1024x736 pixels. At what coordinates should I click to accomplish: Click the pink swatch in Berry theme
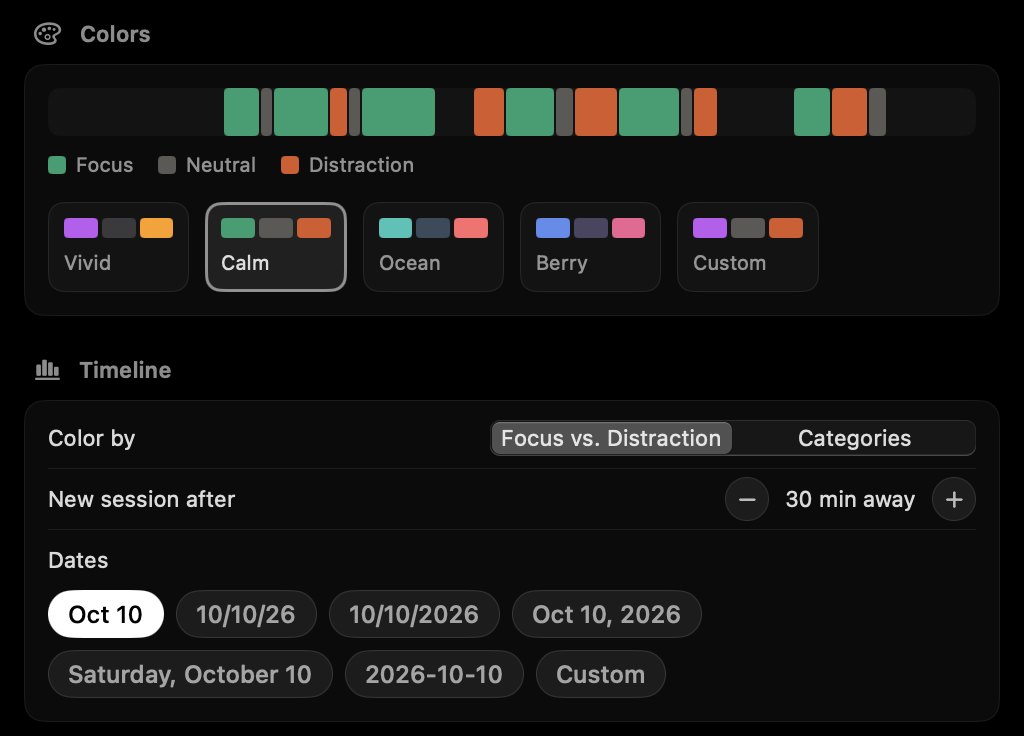pos(628,228)
